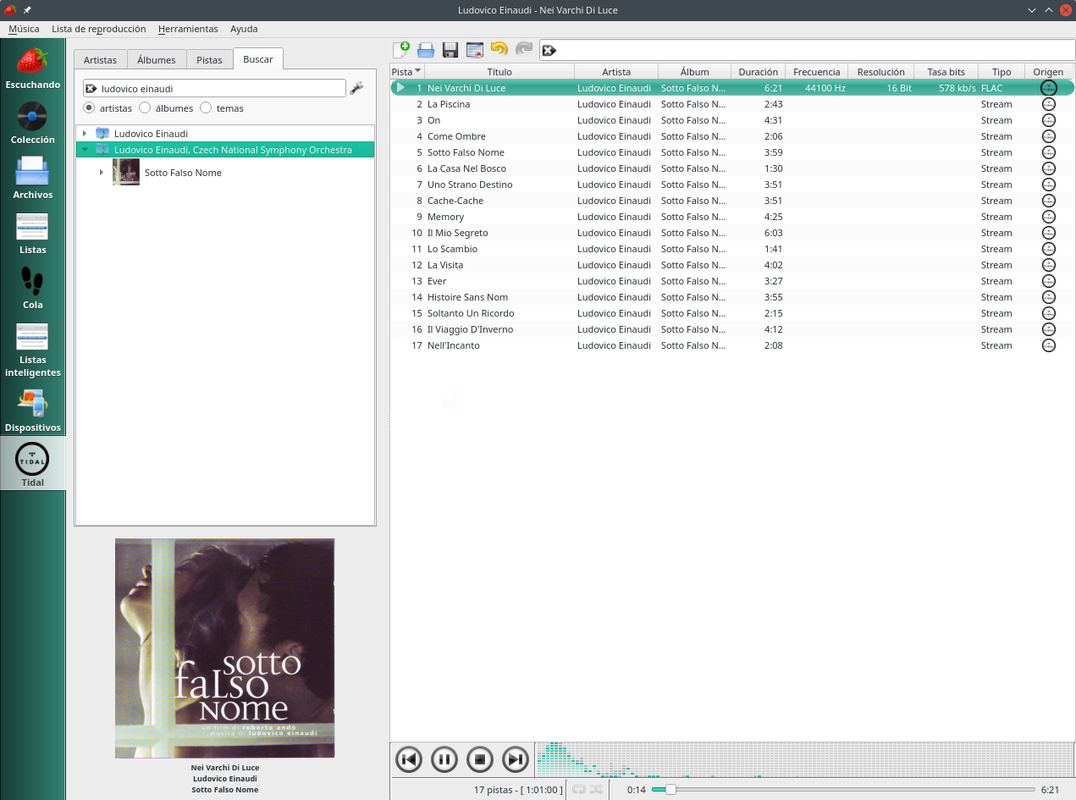
Task: Toggle repeat mode in status bar
Action: click(x=579, y=790)
